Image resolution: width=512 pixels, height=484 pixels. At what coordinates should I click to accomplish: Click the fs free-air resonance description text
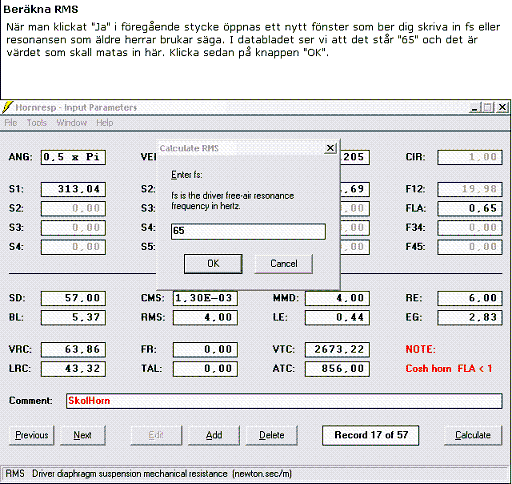click(232, 201)
